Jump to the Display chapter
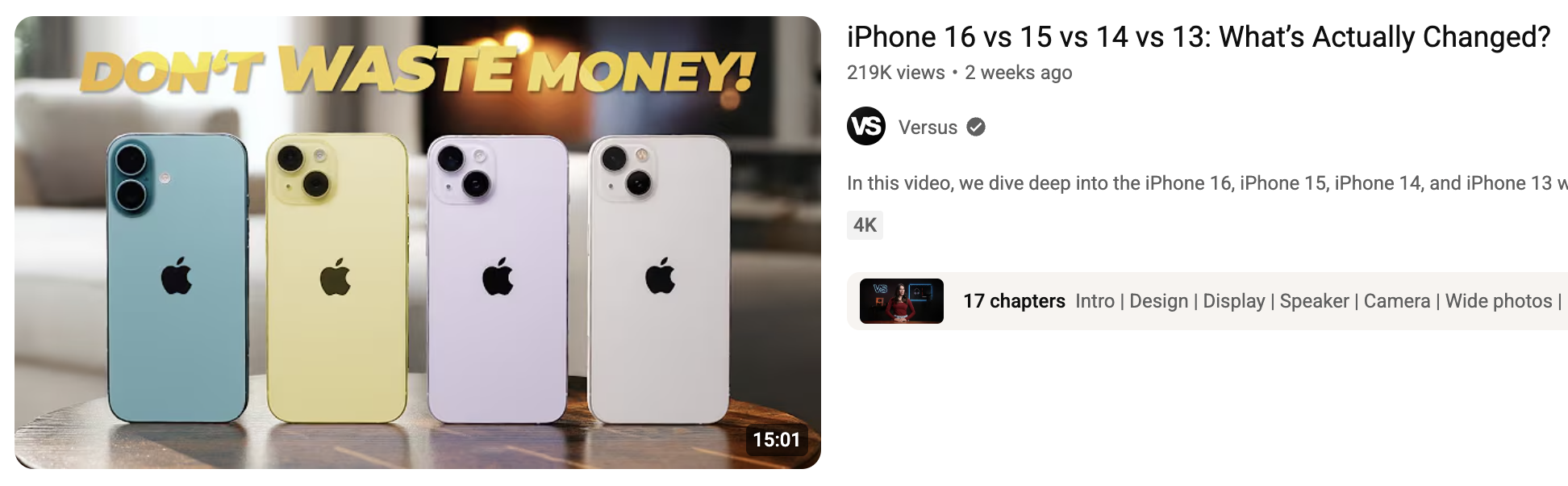1568x486 pixels. tap(1234, 301)
